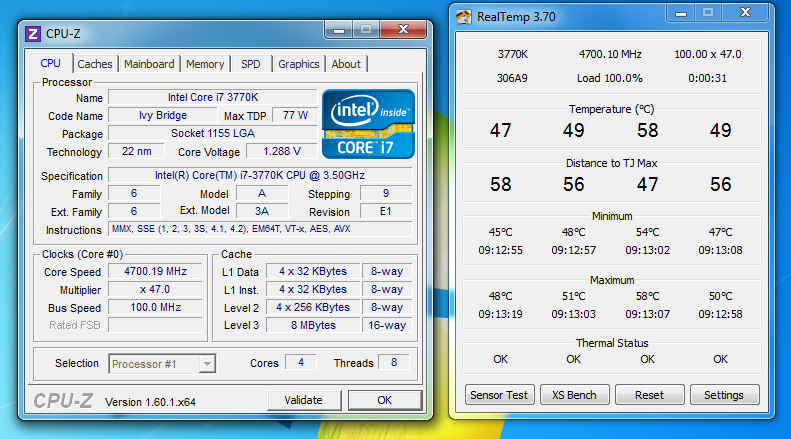791x439 pixels.
Task: Click the empty Rated FSB field
Action: pyautogui.click(x=155, y=325)
